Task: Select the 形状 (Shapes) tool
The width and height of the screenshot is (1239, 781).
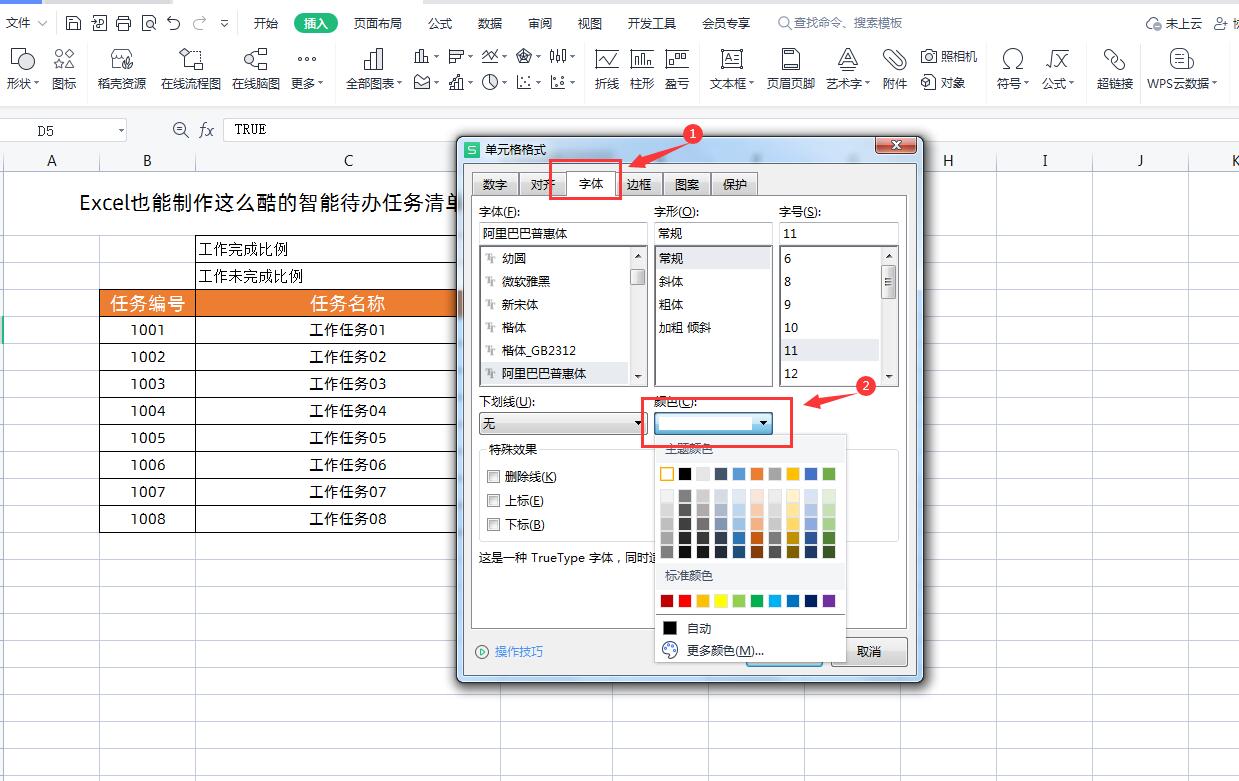Action: point(22,68)
